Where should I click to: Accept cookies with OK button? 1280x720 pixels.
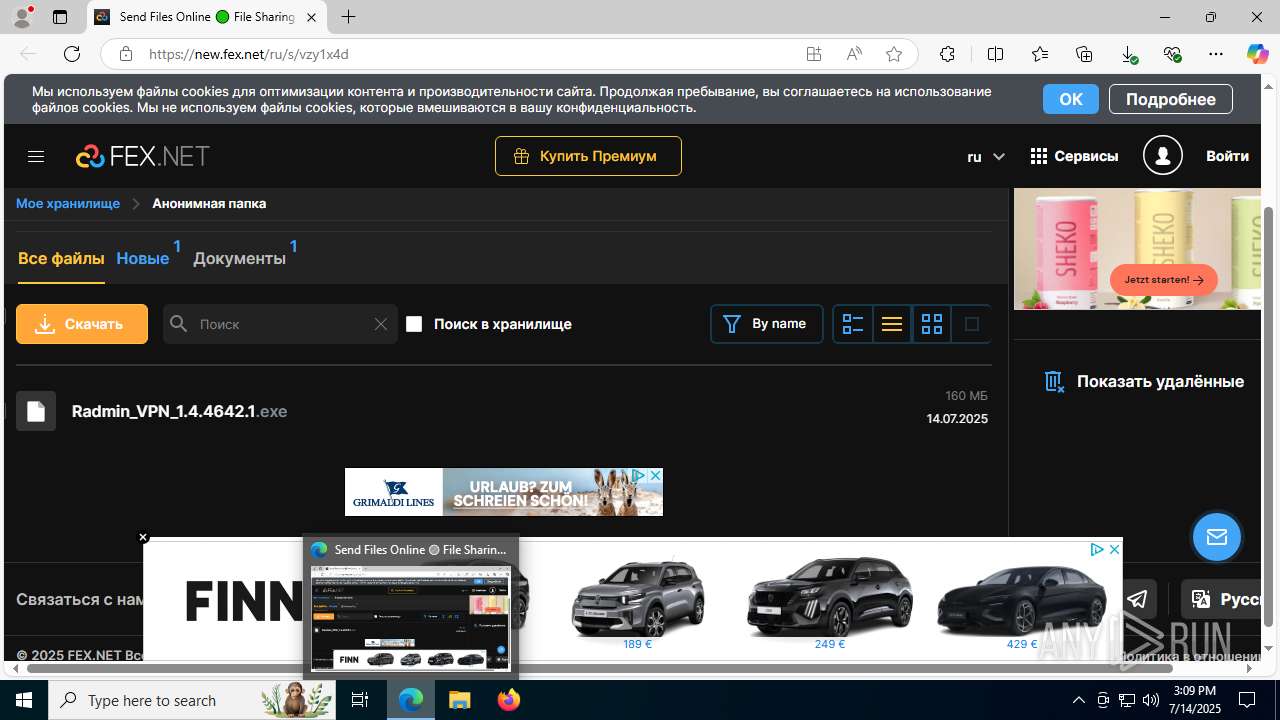[x=1071, y=99]
